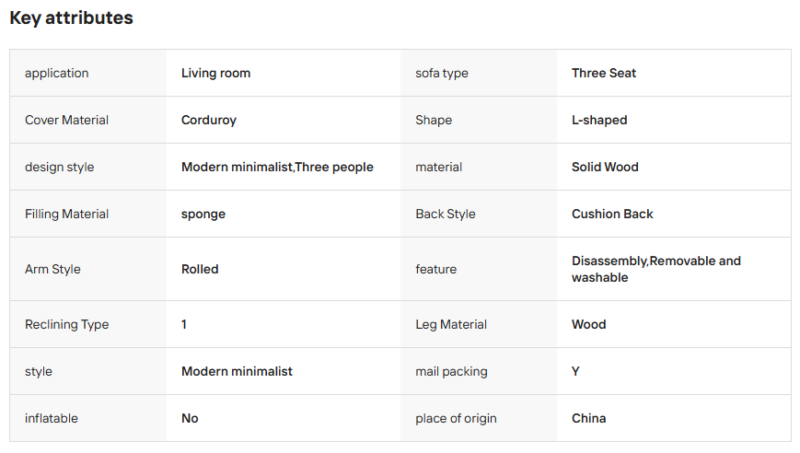Select the Modern minimalist,Three people design style

pyautogui.click(x=277, y=167)
